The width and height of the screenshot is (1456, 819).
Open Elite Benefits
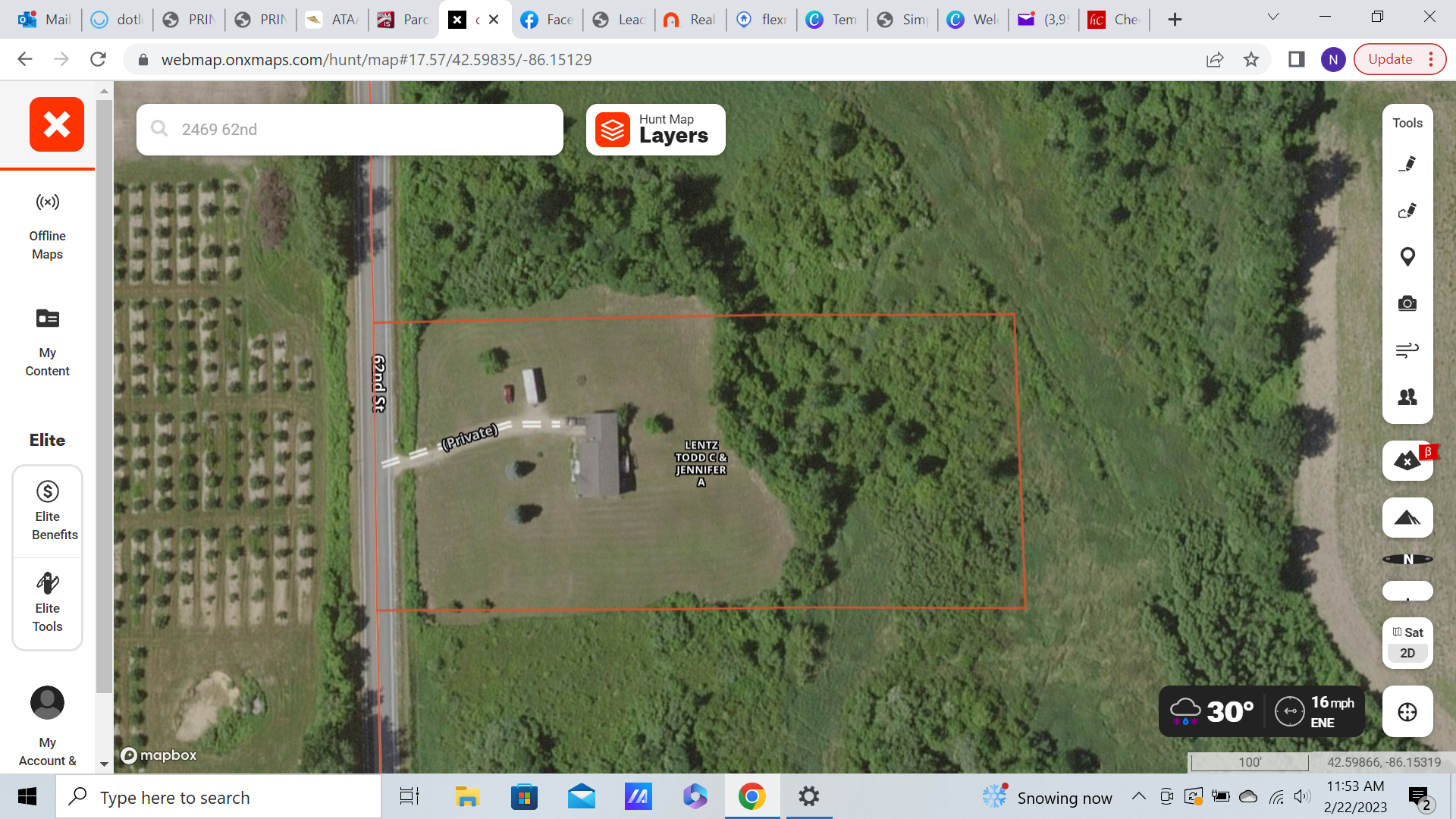(47, 510)
